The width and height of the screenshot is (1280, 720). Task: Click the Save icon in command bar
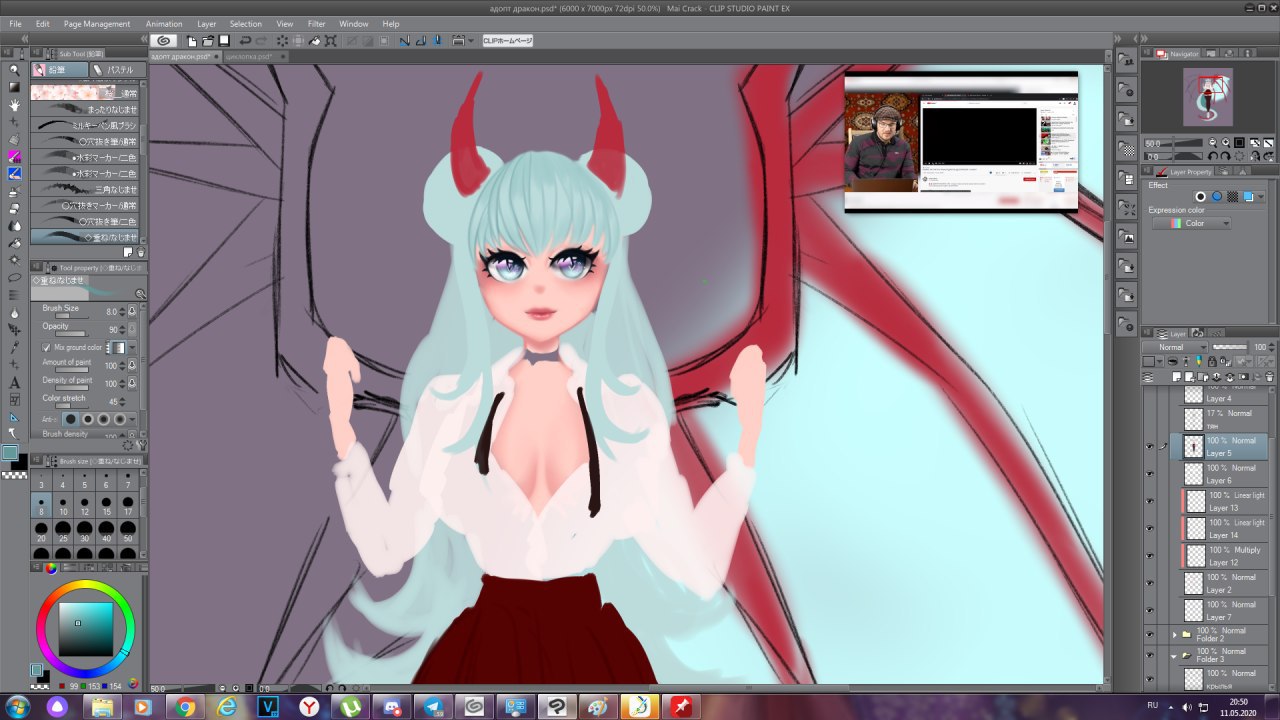[x=224, y=41]
